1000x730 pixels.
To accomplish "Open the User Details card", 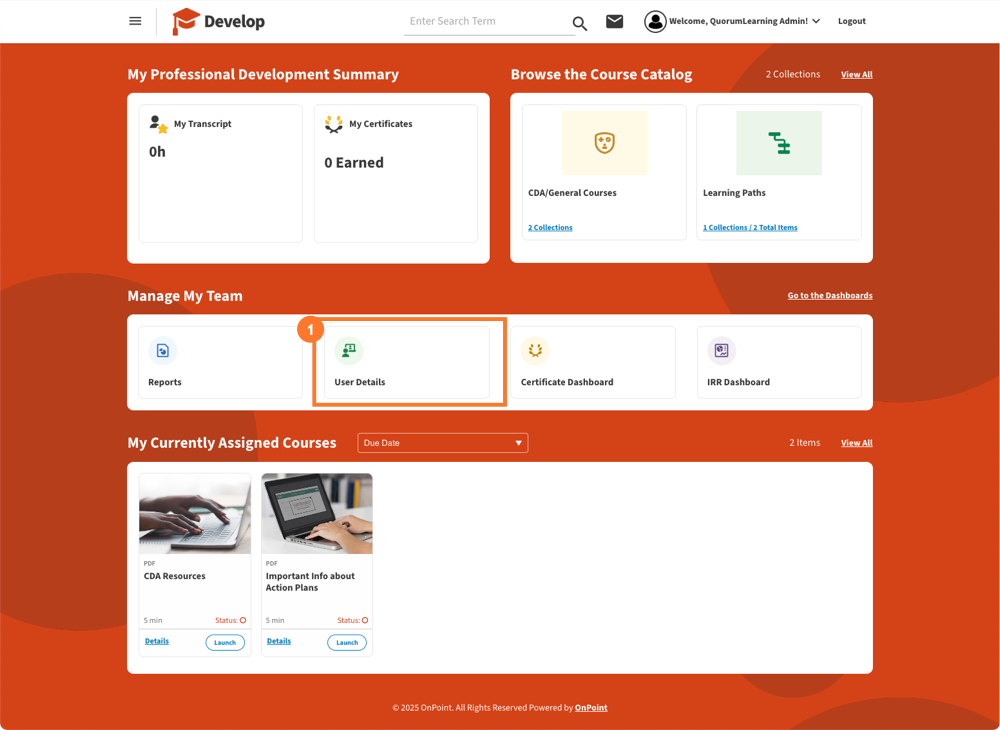I will click(x=406, y=362).
